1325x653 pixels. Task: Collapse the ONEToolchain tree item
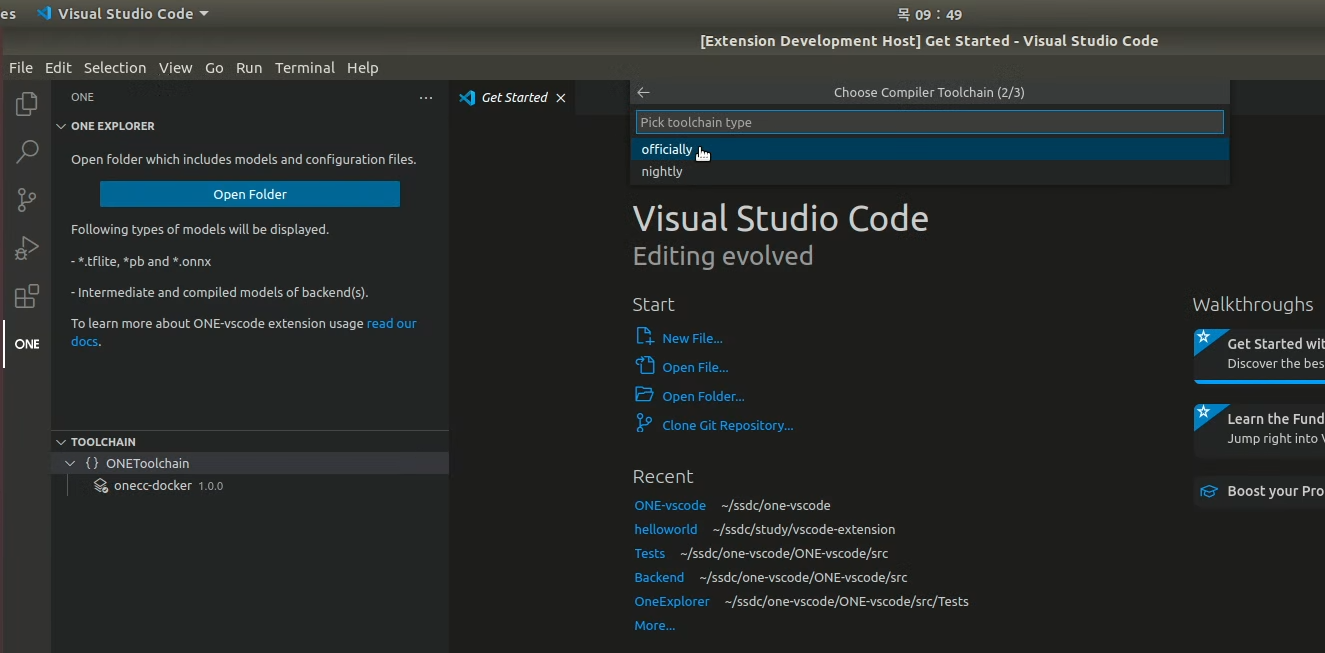(70, 463)
